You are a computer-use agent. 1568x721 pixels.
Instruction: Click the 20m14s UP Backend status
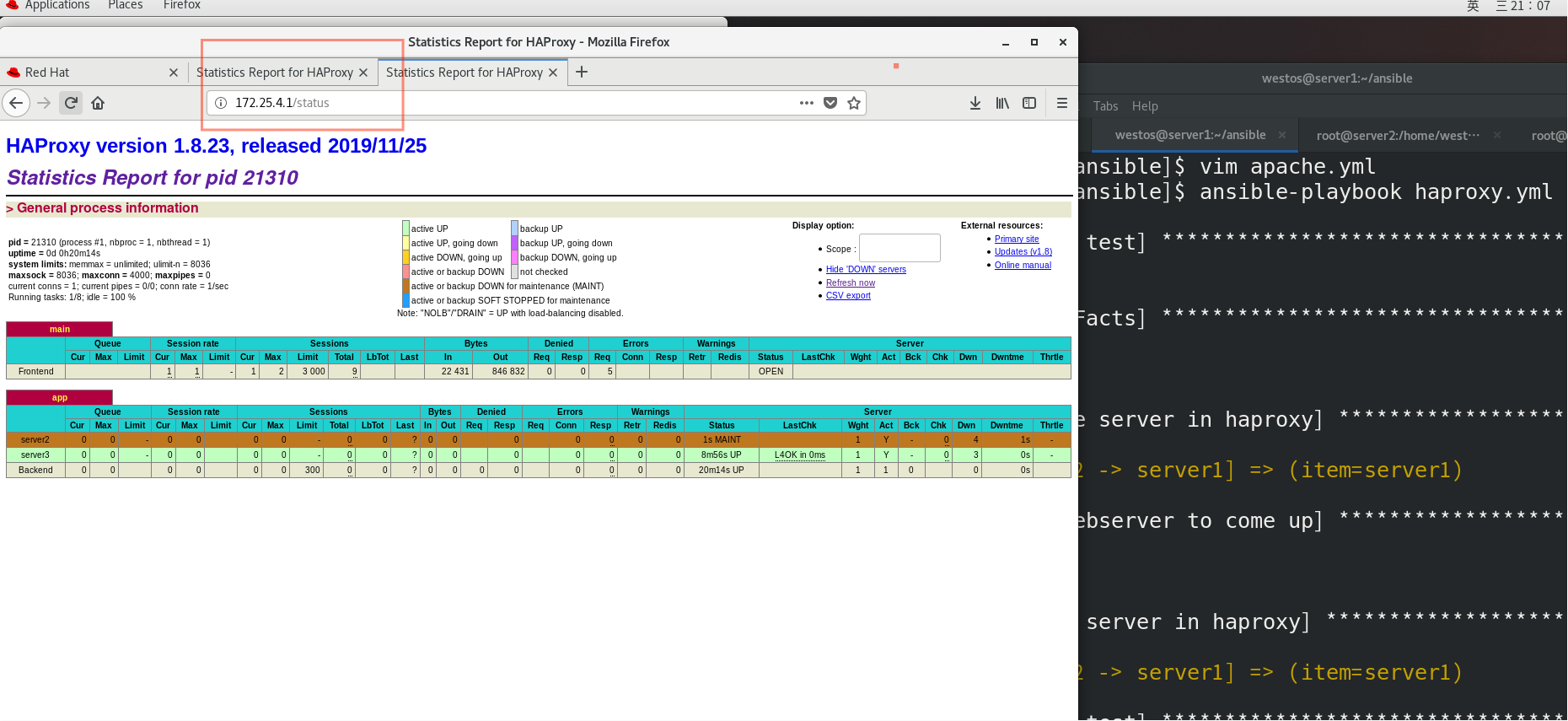pos(722,470)
